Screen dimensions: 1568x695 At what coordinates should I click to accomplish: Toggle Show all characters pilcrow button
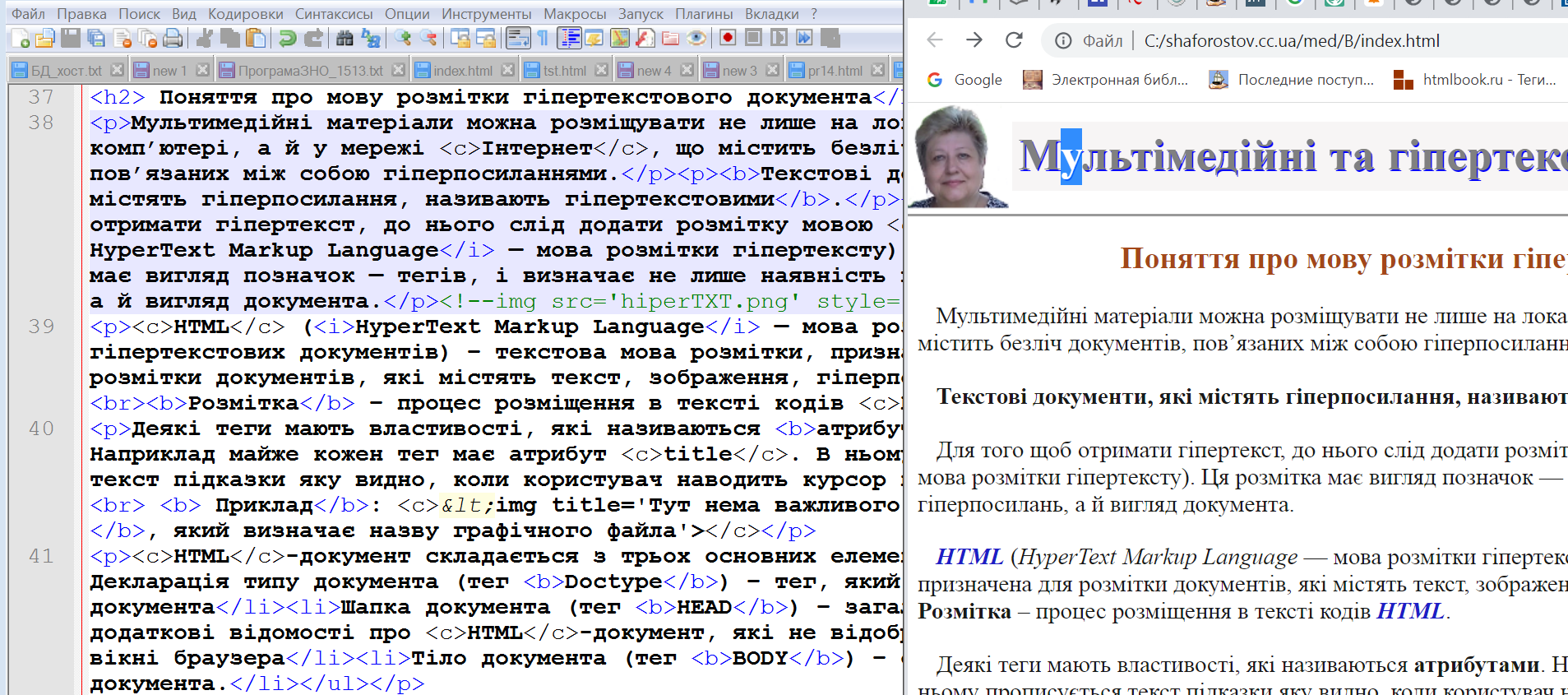pos(543,38)
